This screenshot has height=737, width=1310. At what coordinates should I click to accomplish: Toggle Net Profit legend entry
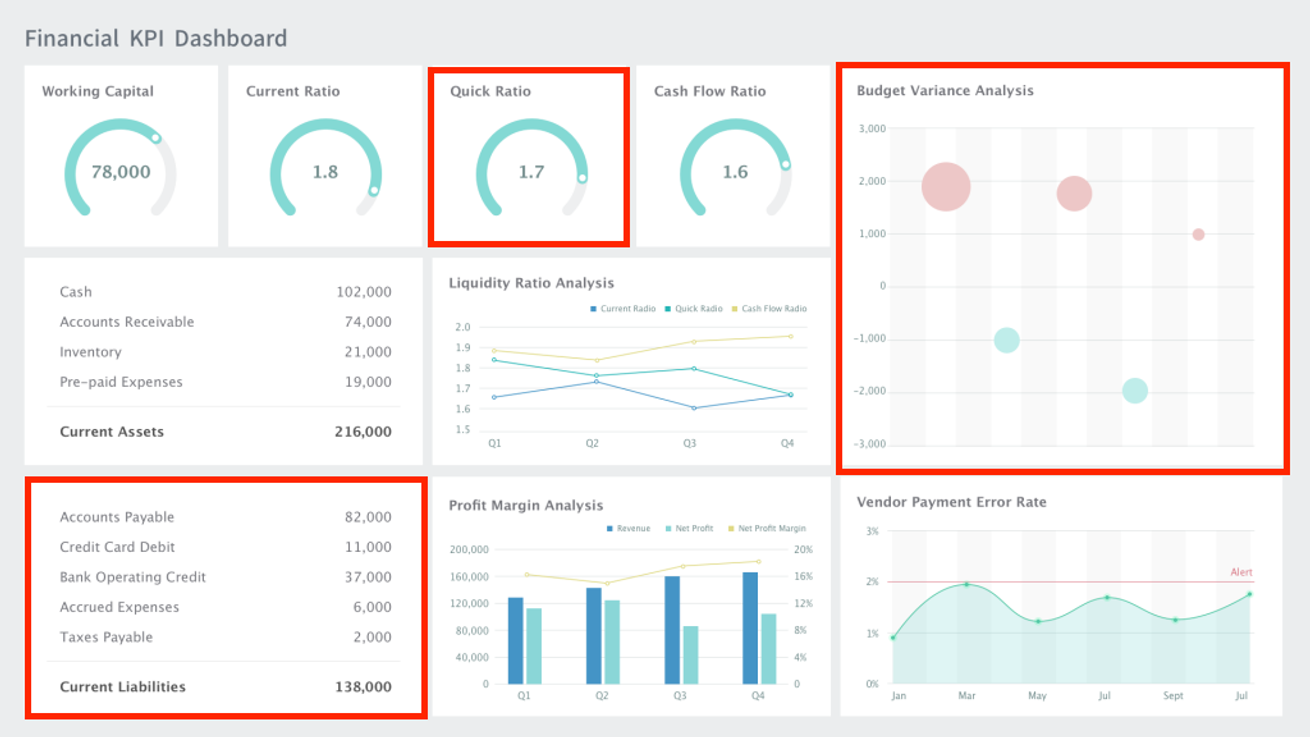coord(689,529)
